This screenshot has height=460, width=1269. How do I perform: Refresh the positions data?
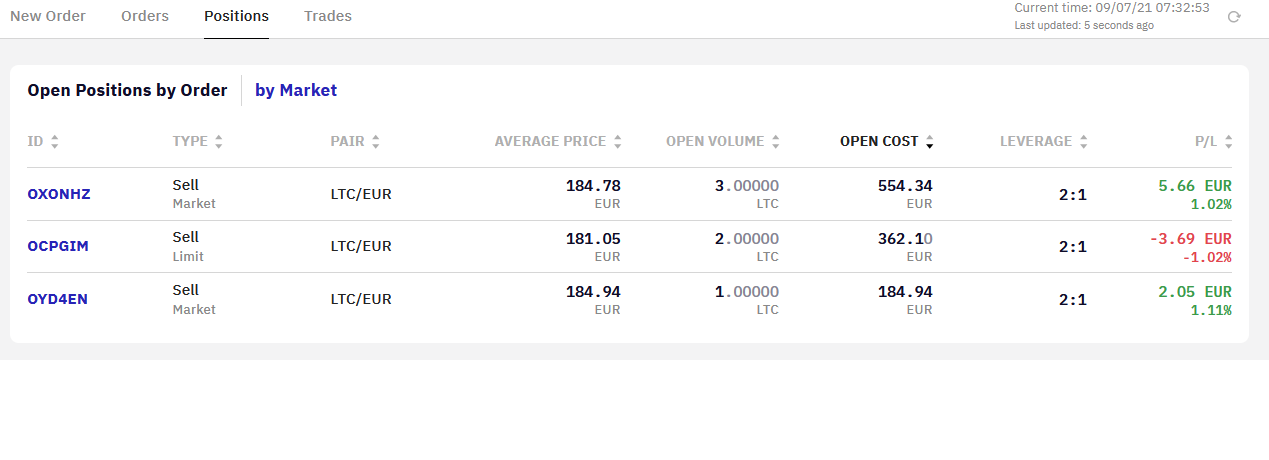[x=1234, y=17]
